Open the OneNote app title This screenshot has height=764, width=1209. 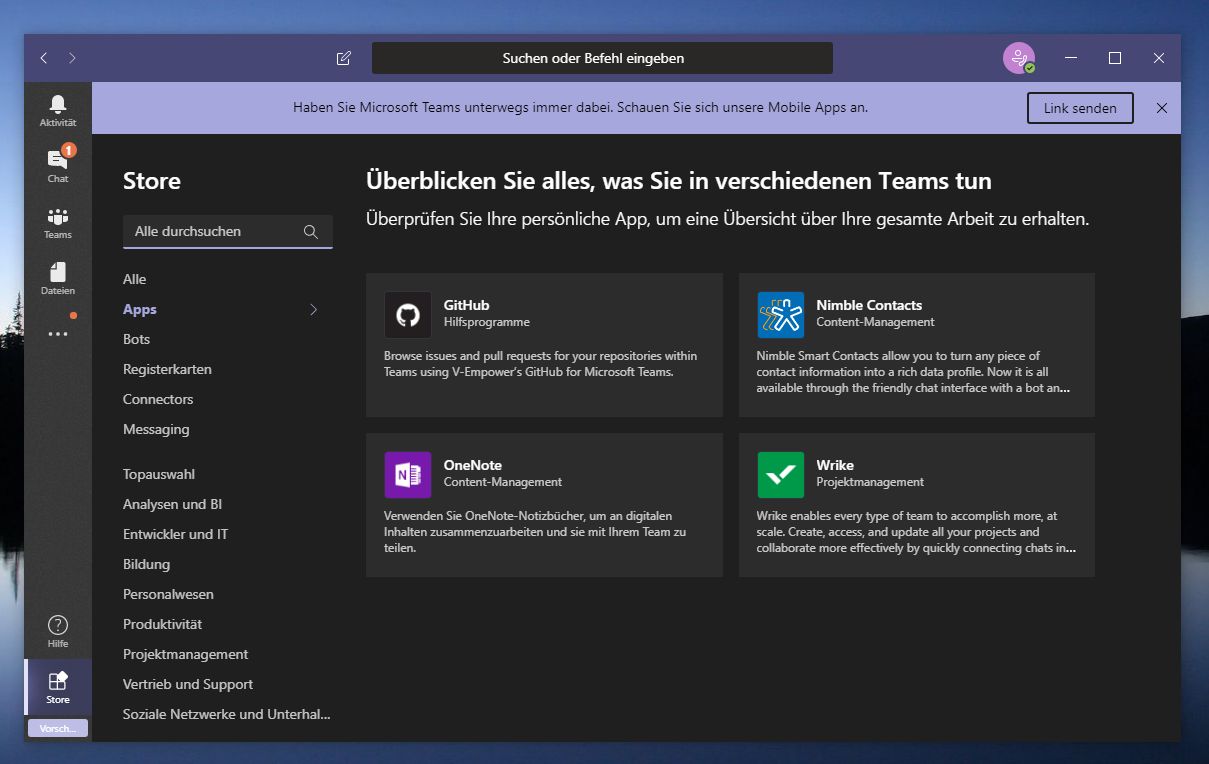473,465
